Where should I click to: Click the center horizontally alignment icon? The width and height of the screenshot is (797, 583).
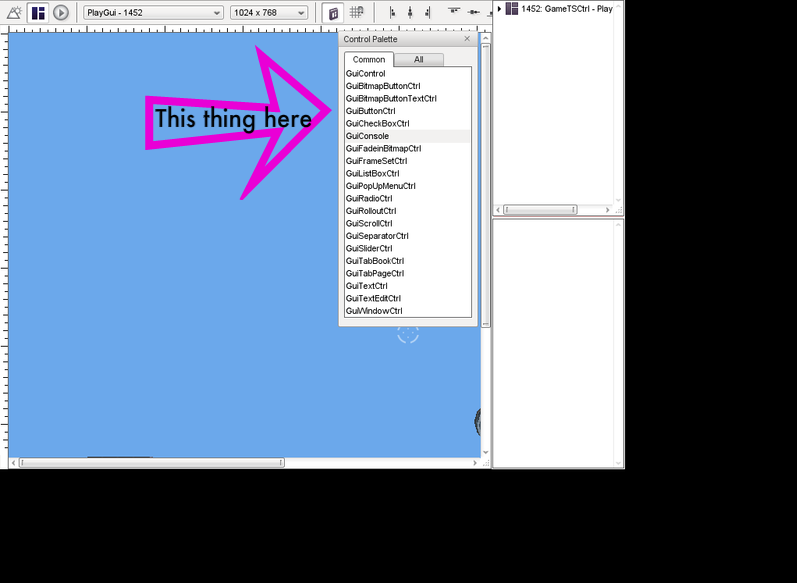[x=410, y=13]
